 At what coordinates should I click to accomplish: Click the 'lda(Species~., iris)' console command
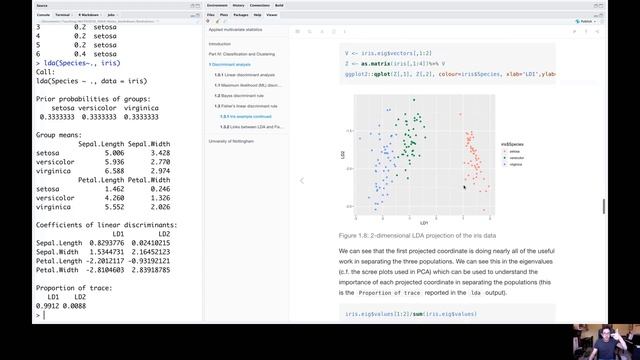click(82, 63)
